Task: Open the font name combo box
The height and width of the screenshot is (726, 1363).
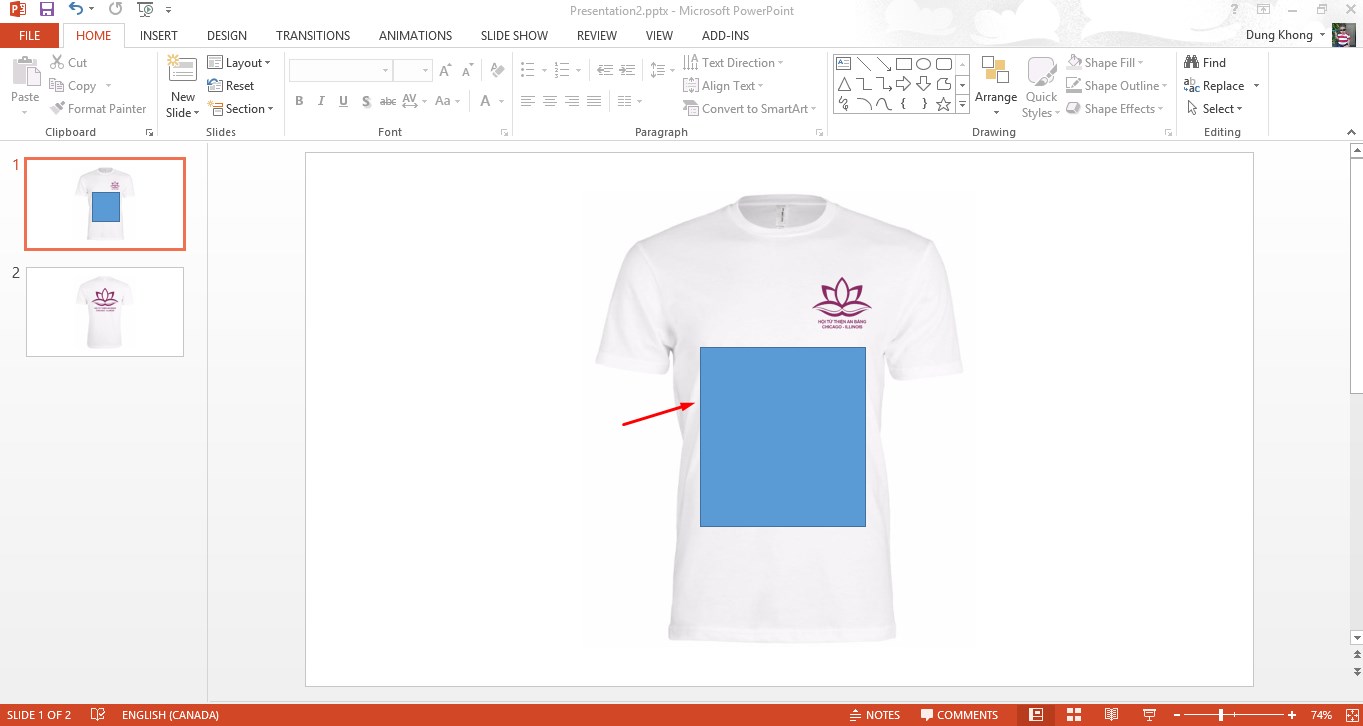Action: (x=340, y=70)
